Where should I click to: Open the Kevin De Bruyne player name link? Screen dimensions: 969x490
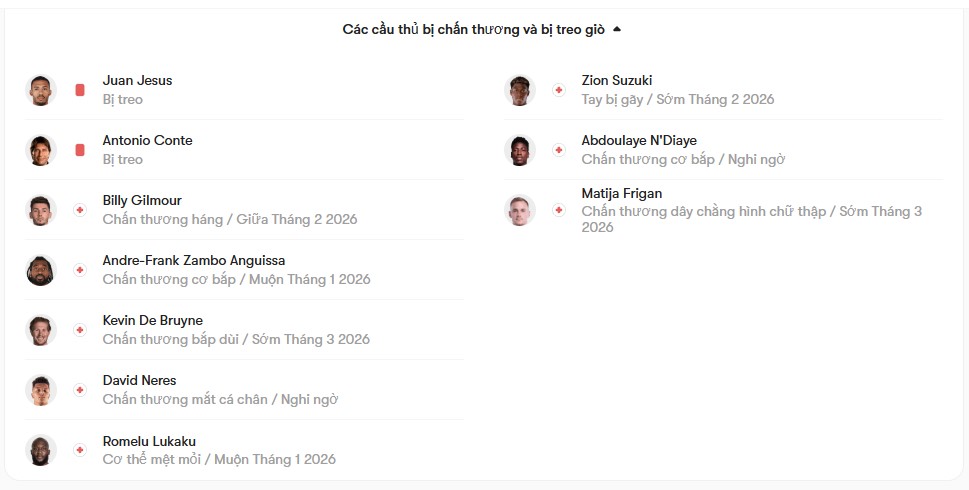point(152,320)
